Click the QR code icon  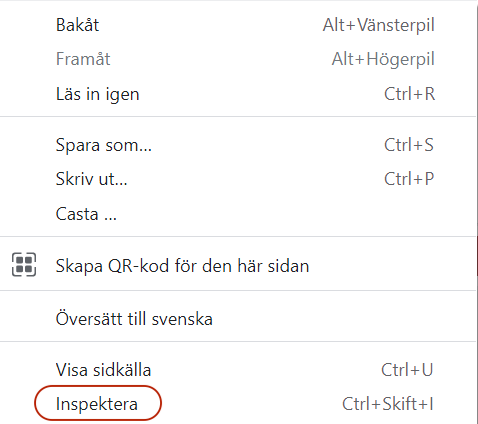24,264
